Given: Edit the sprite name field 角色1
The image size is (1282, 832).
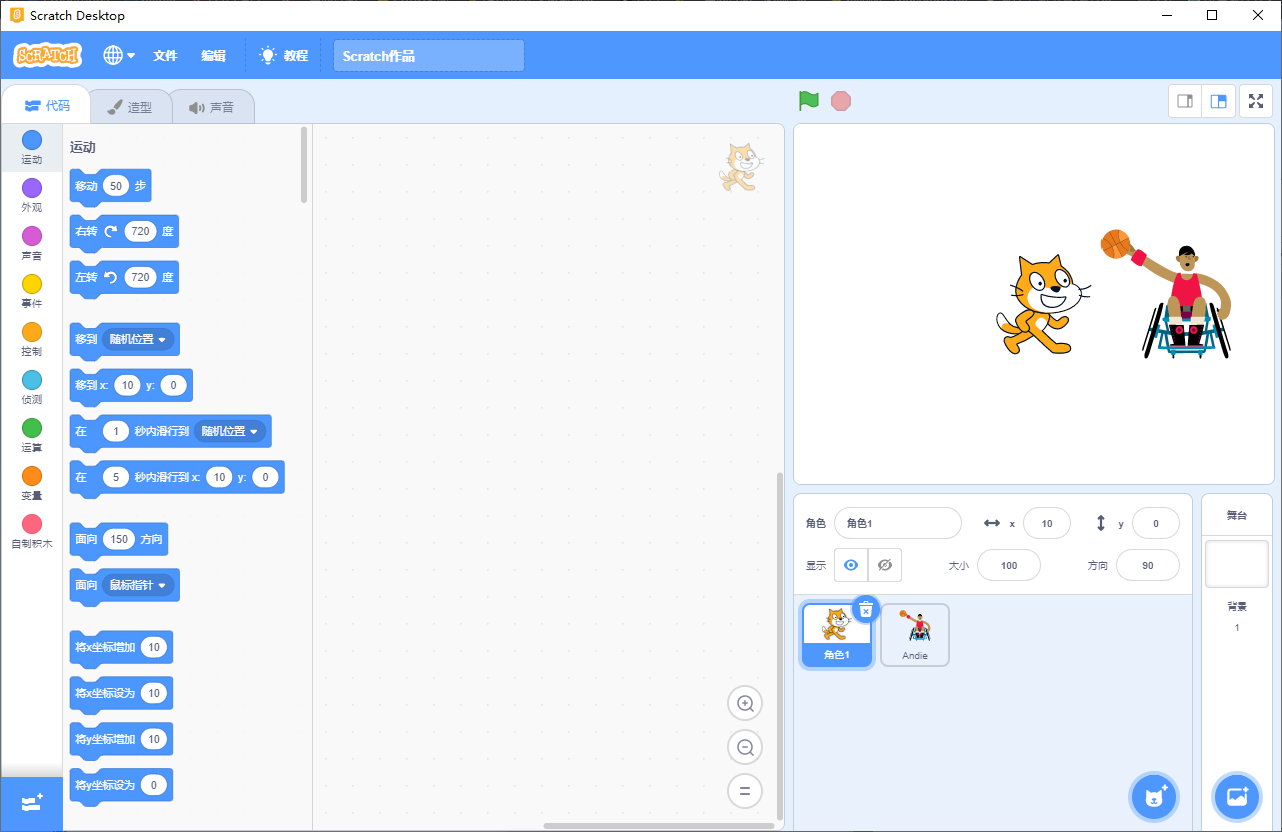Looking at the screenshot, I should 897,523.
